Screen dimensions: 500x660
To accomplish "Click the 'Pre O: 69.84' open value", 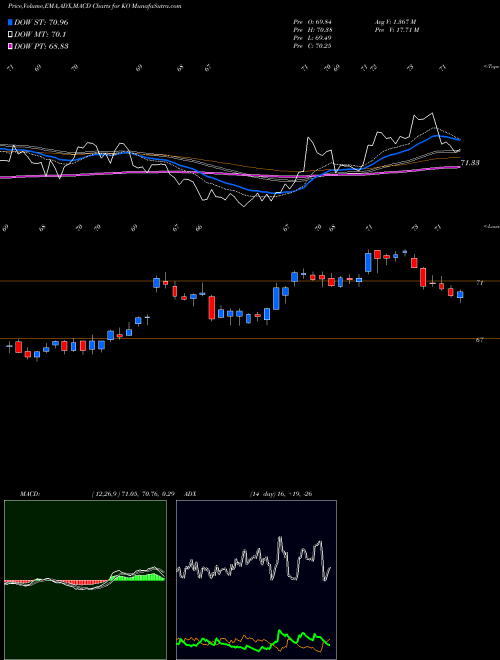I will pyautogui.click(x=312, y=22).
